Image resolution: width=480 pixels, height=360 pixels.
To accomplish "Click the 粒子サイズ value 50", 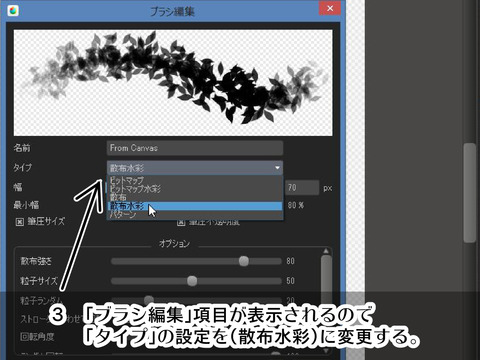I will click(290, 281).
